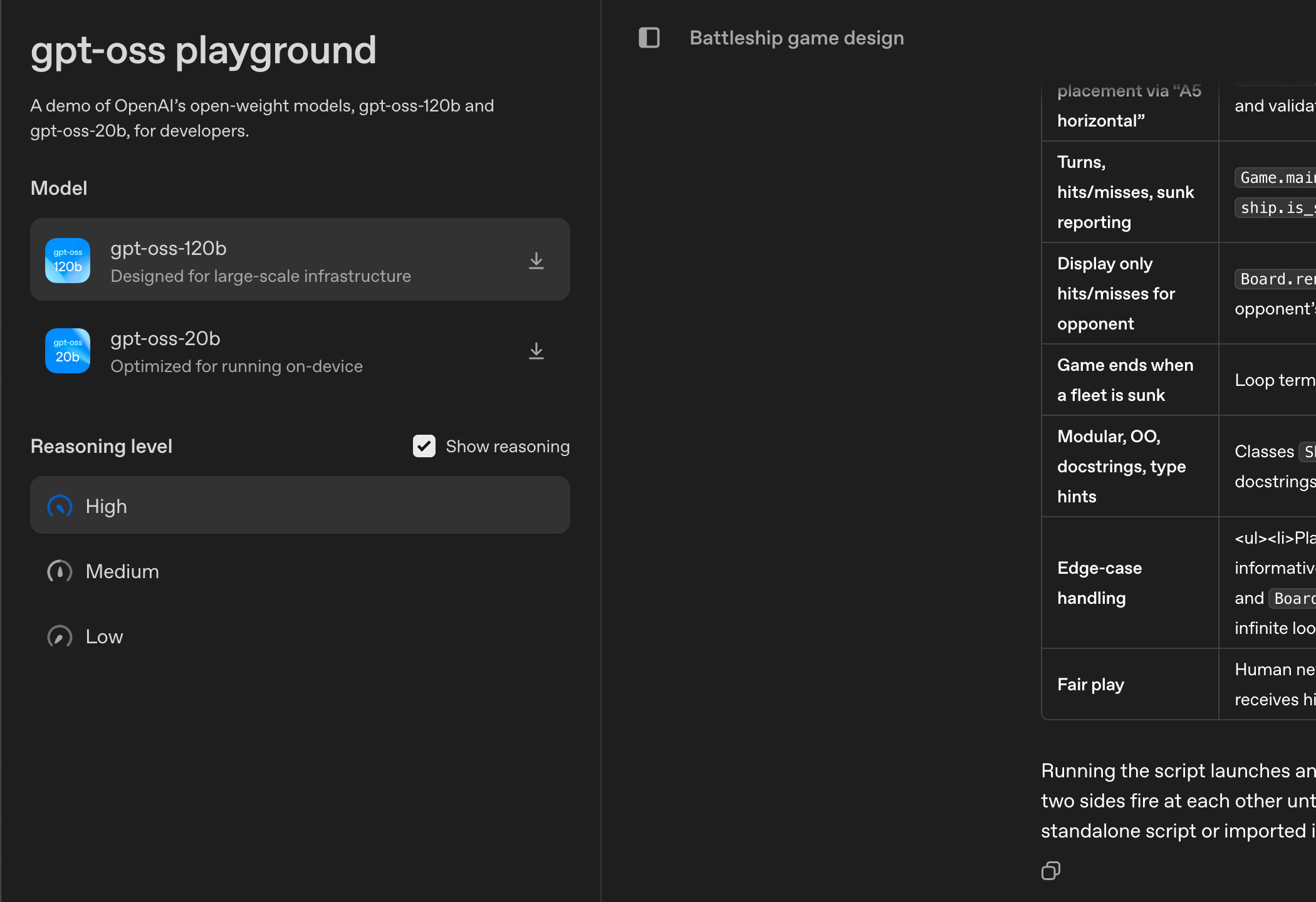1316x902 pixels.
Task: Click the gpt-oss playground heading
Action: click(x=204, y=50)
